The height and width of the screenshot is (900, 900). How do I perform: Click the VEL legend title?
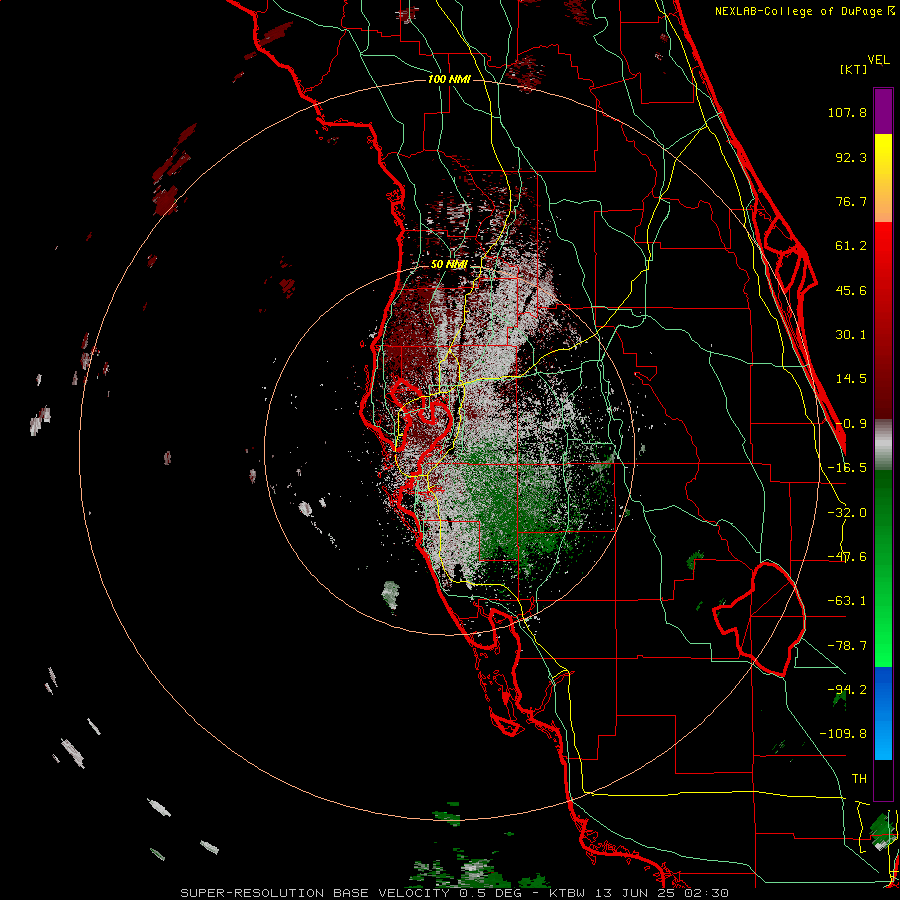(x=879, y=60)
